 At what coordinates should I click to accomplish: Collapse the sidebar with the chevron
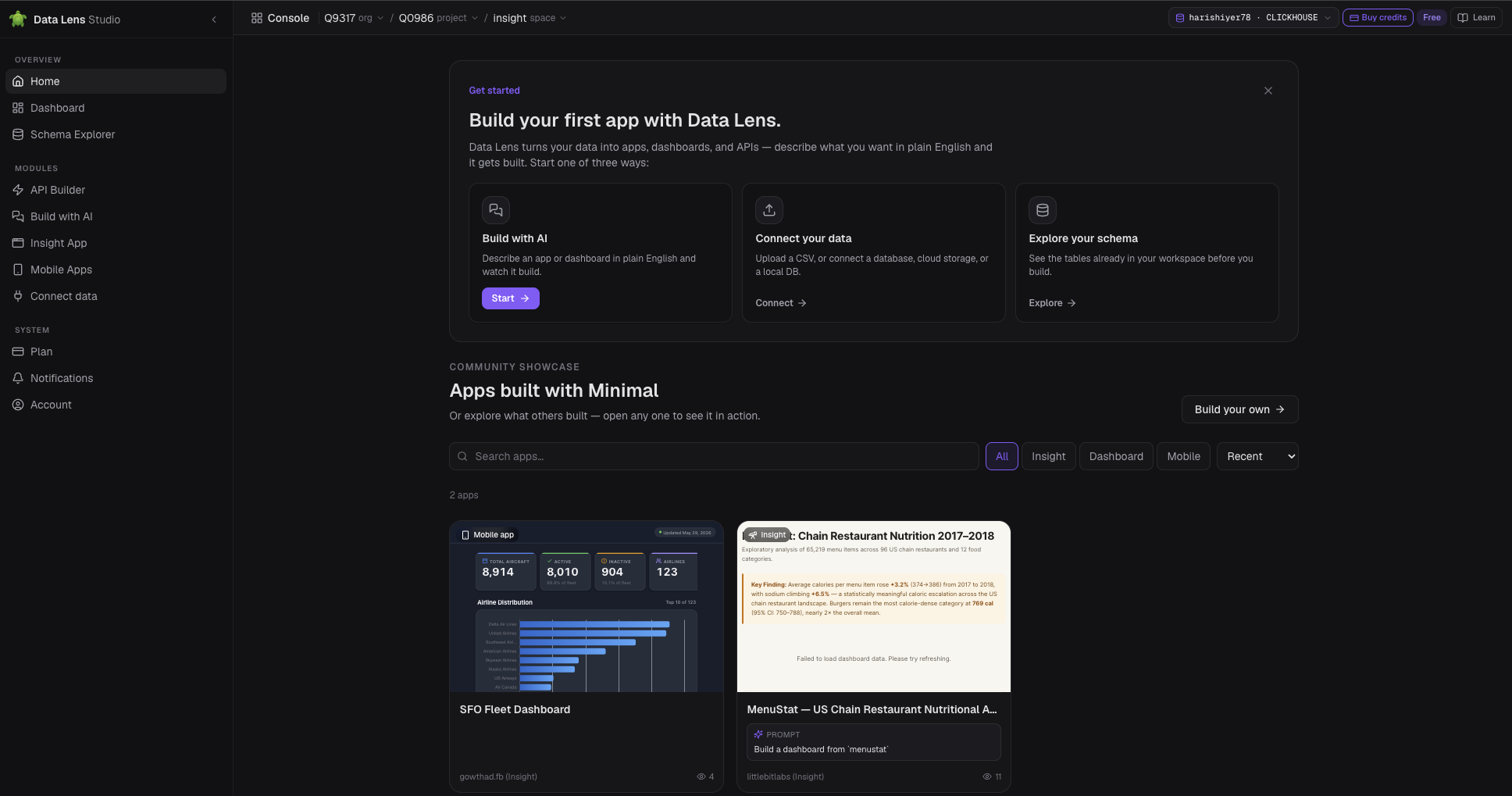pos(214,20)
